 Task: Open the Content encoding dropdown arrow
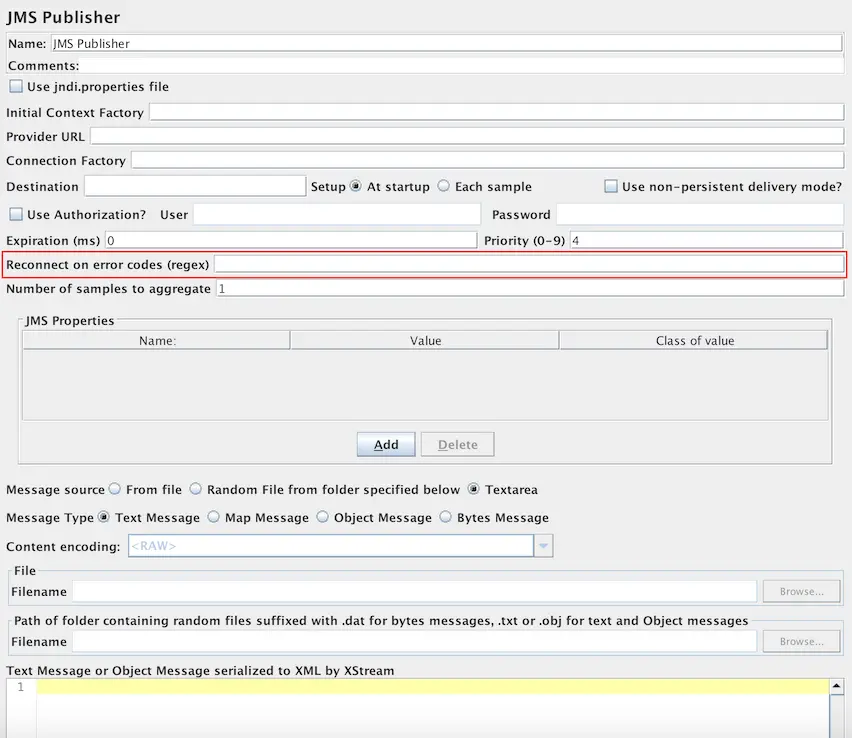543,546
